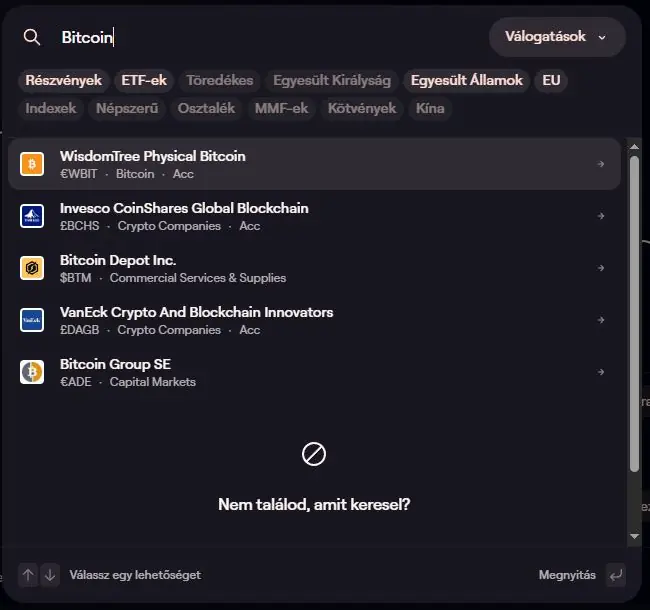Click the arrow on Bitcoin Depot Inc. row
This screenshot has height=610, width=650.
pos(601,268)
